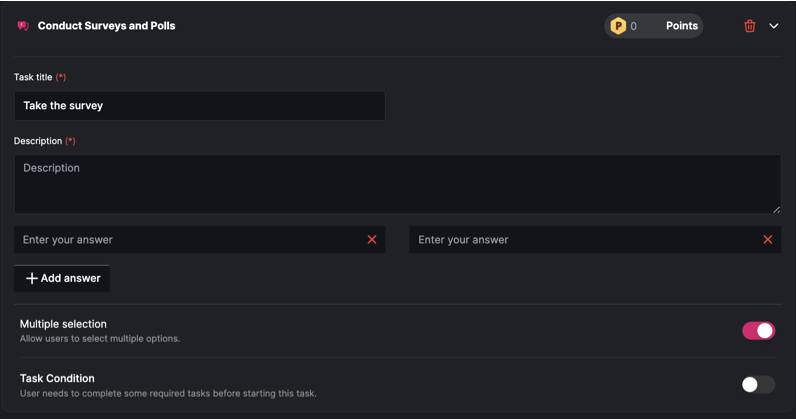Click the 'Conduct Surveys and Polls' title
Viewport: 796px width, 419px height.
point(106,26)
